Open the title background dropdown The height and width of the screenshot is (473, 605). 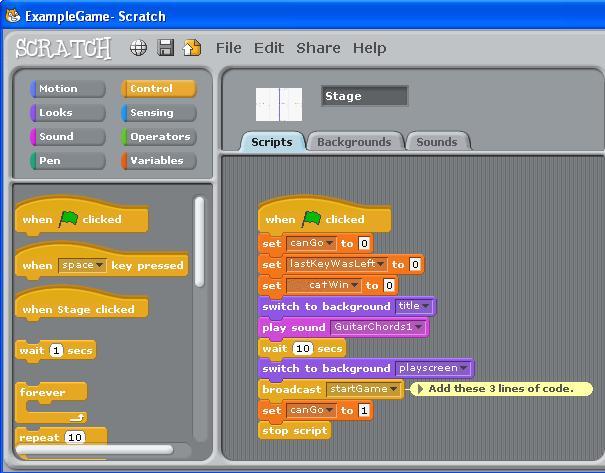[x=414, y=306]
